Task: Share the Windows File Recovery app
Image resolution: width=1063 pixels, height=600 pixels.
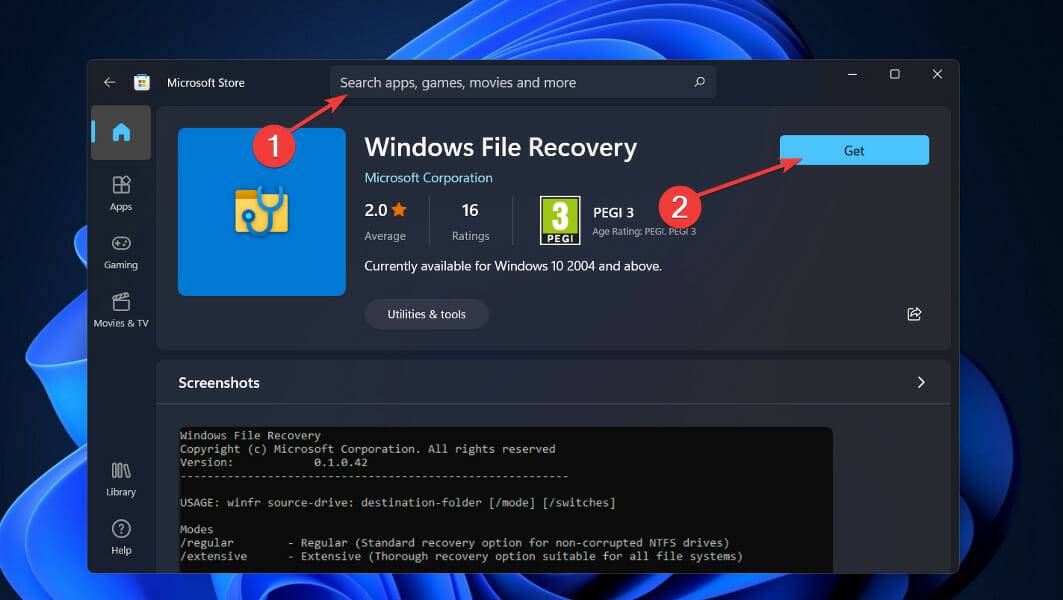Action: click(913, 313)
